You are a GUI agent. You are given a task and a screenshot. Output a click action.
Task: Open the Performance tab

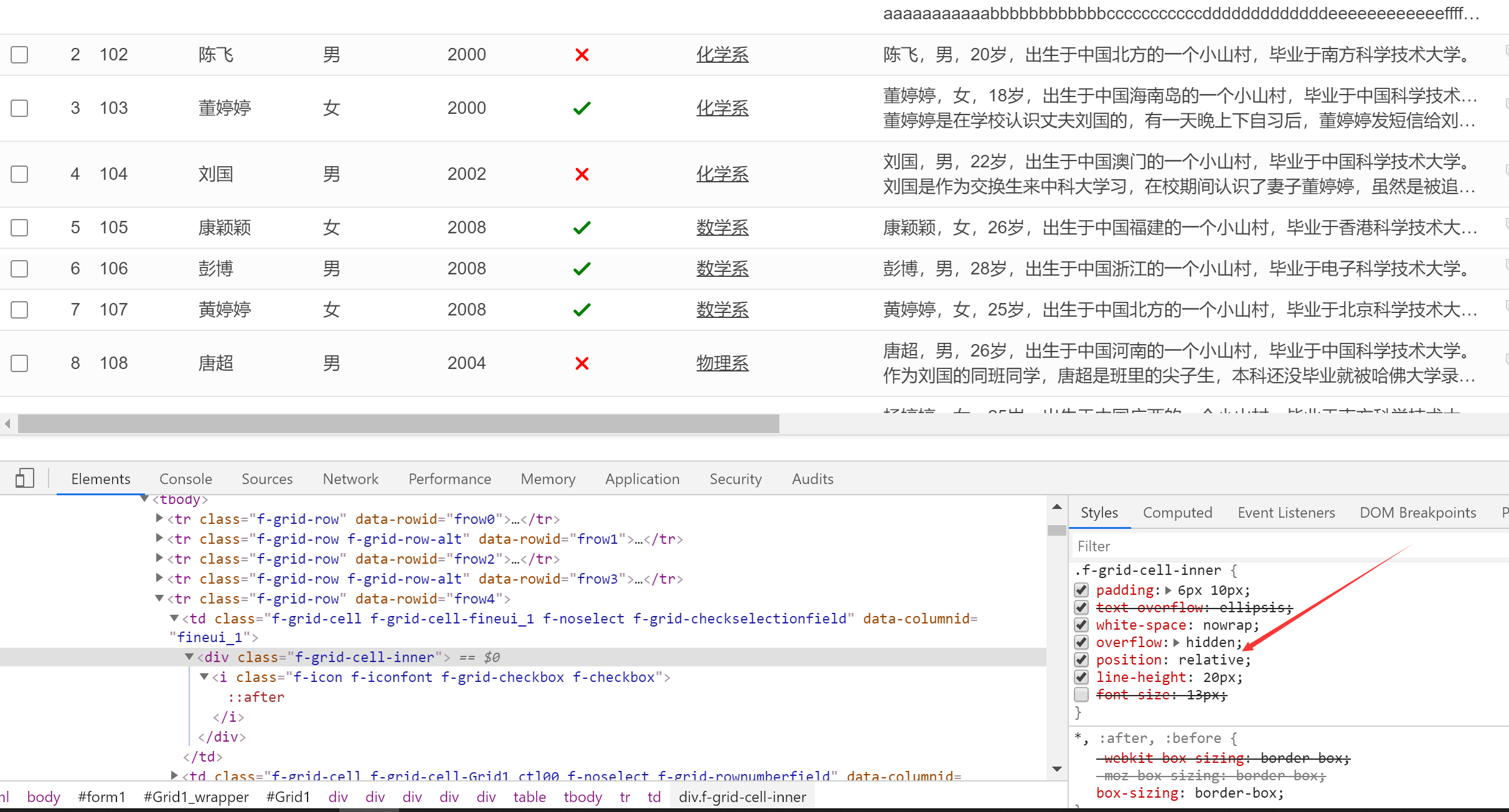(x=449, y=478)
